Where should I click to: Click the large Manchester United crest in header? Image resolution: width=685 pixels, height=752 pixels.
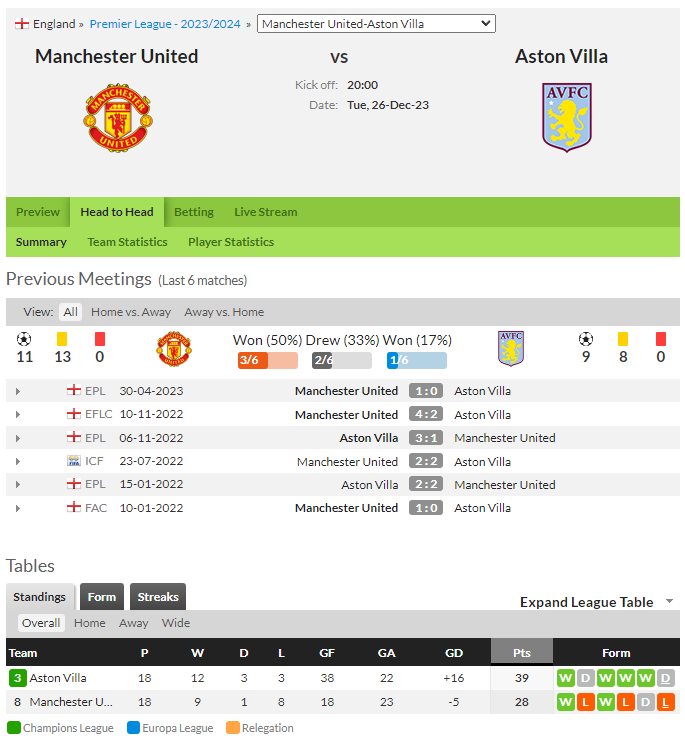[118, 118]
